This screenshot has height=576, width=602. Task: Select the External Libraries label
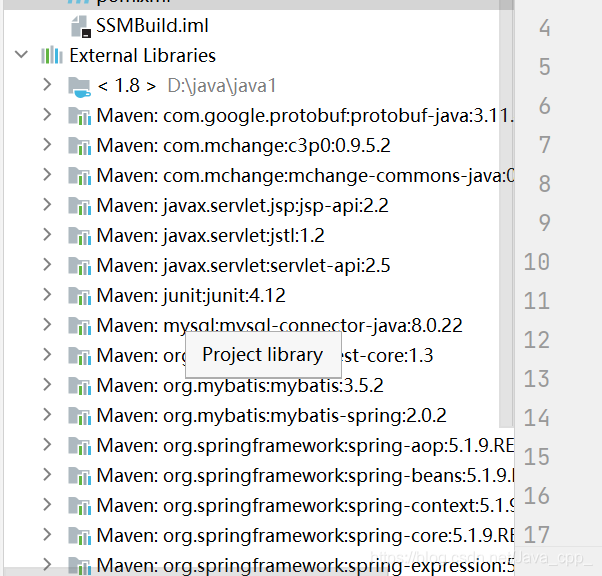click(x=142, y=55)
